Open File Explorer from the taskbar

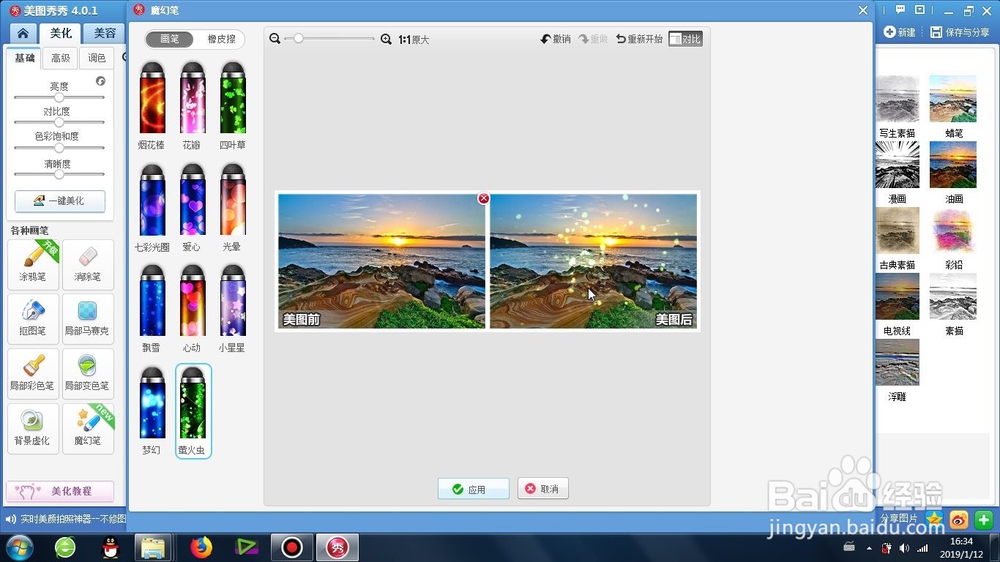click(153, 547)
